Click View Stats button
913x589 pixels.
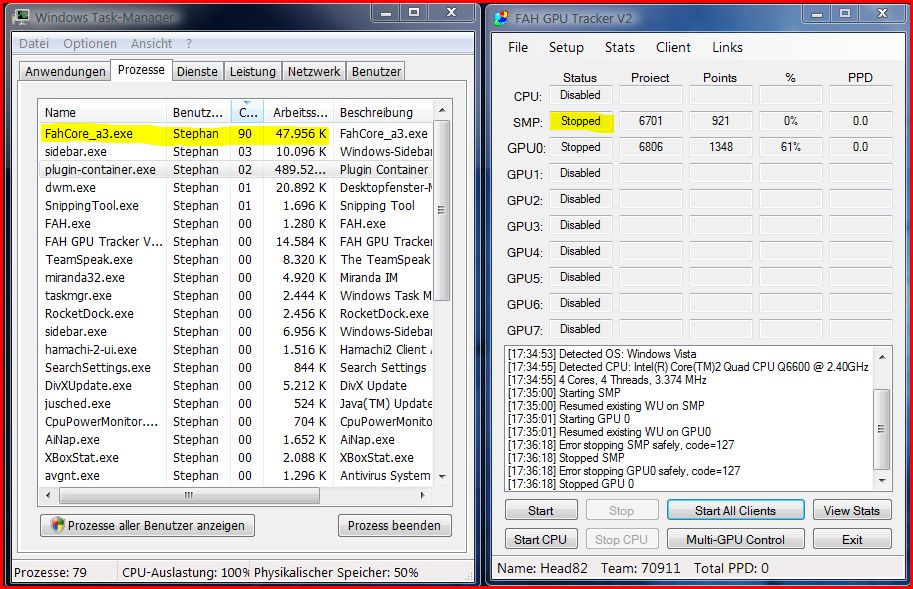852,510
